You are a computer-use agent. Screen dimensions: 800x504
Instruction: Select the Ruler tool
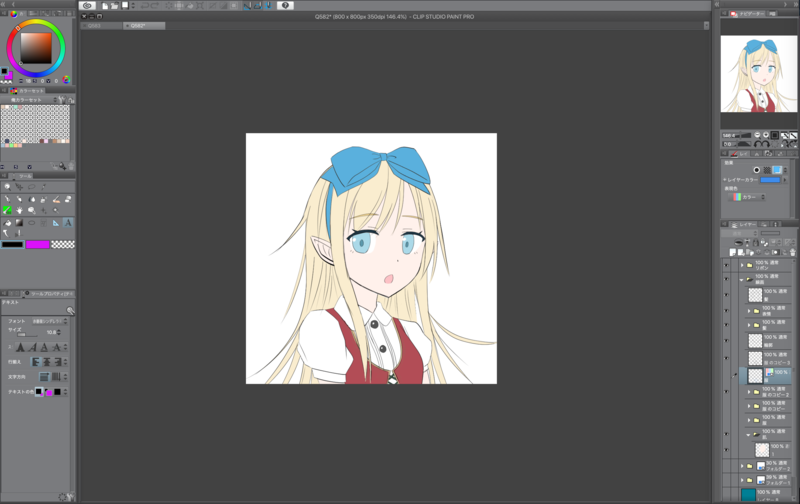[x=56, y=223]
